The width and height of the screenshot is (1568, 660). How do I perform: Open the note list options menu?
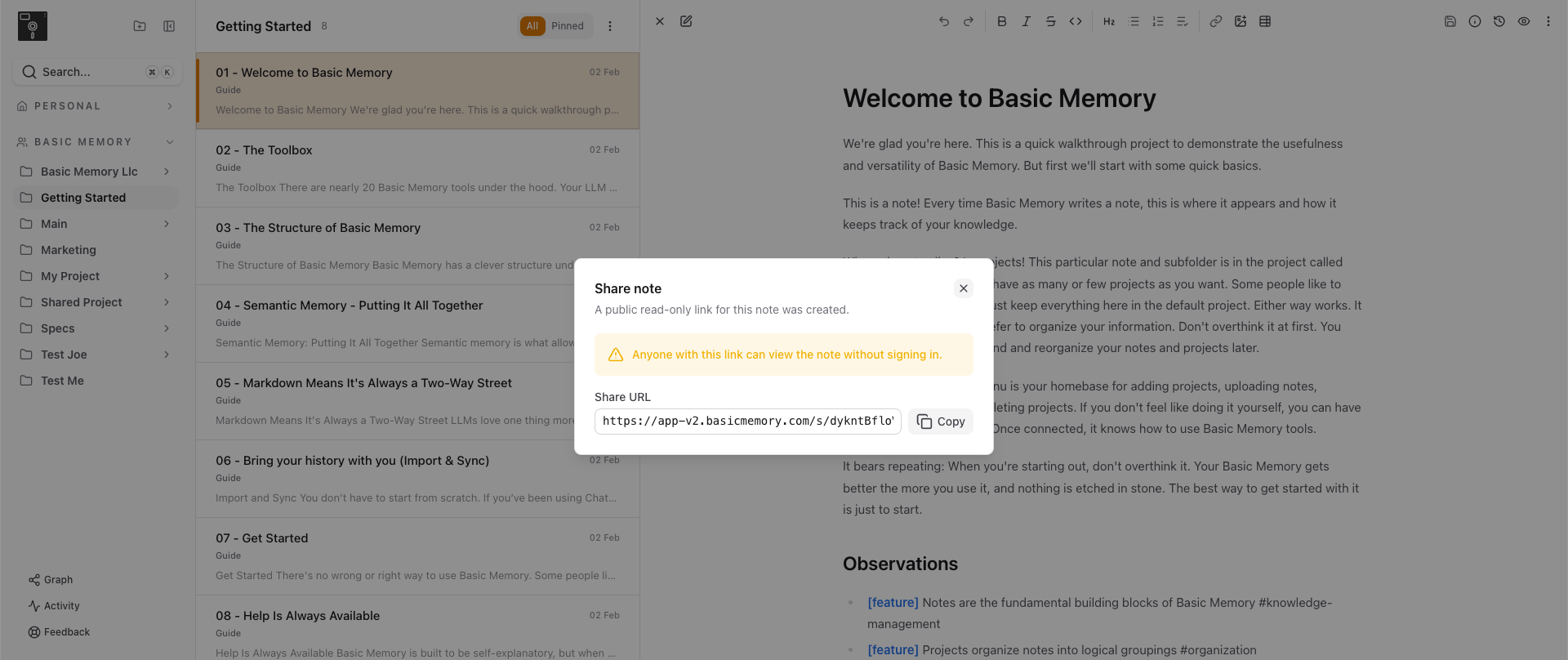[610, 26]
